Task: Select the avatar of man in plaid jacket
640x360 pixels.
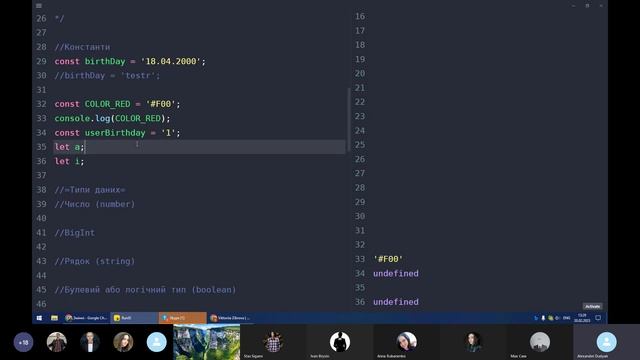Action: [x=57, y=342]
